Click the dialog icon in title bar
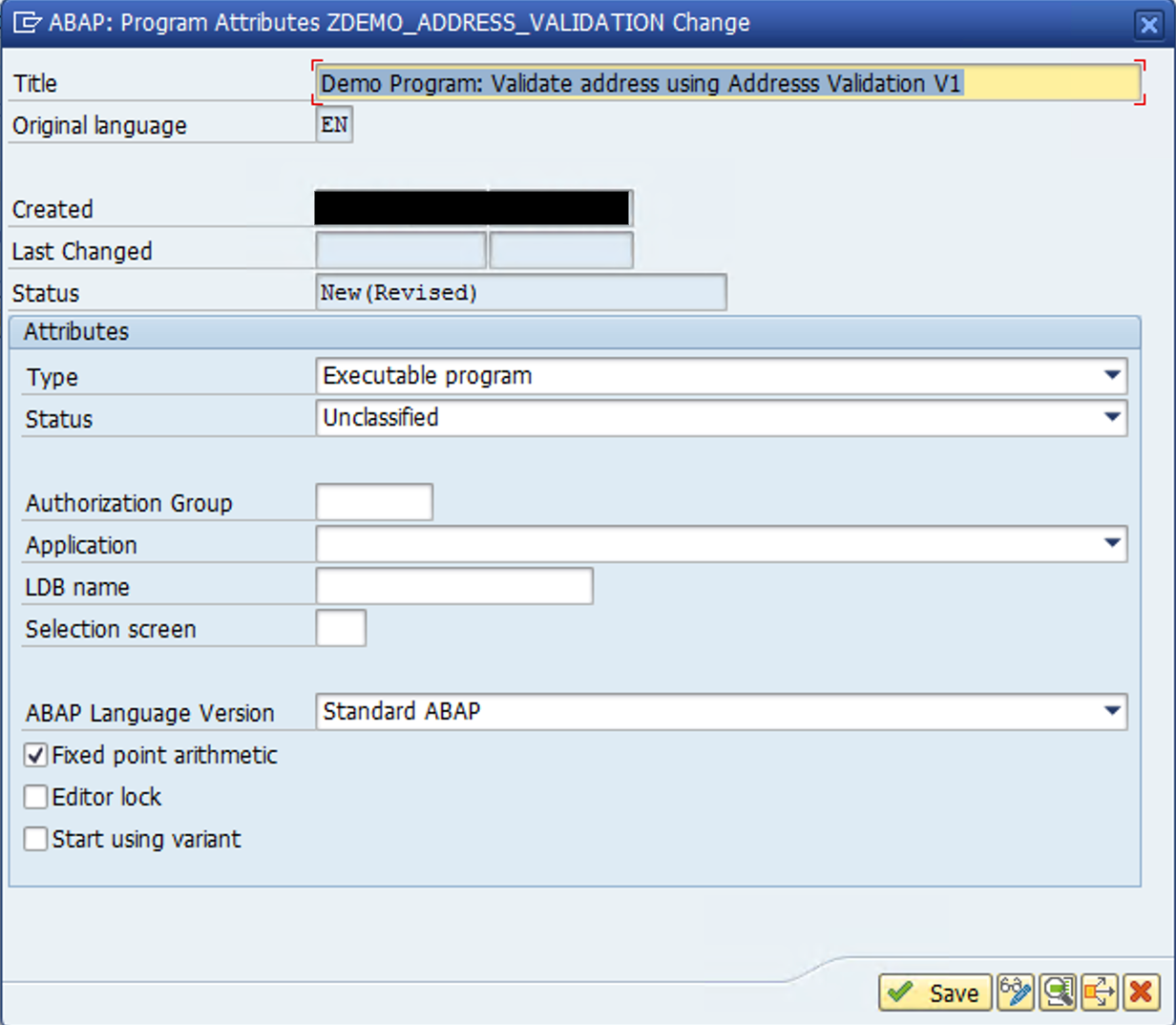Image resolution: width=1176 pixels, height=1025 pixels. 29,23
